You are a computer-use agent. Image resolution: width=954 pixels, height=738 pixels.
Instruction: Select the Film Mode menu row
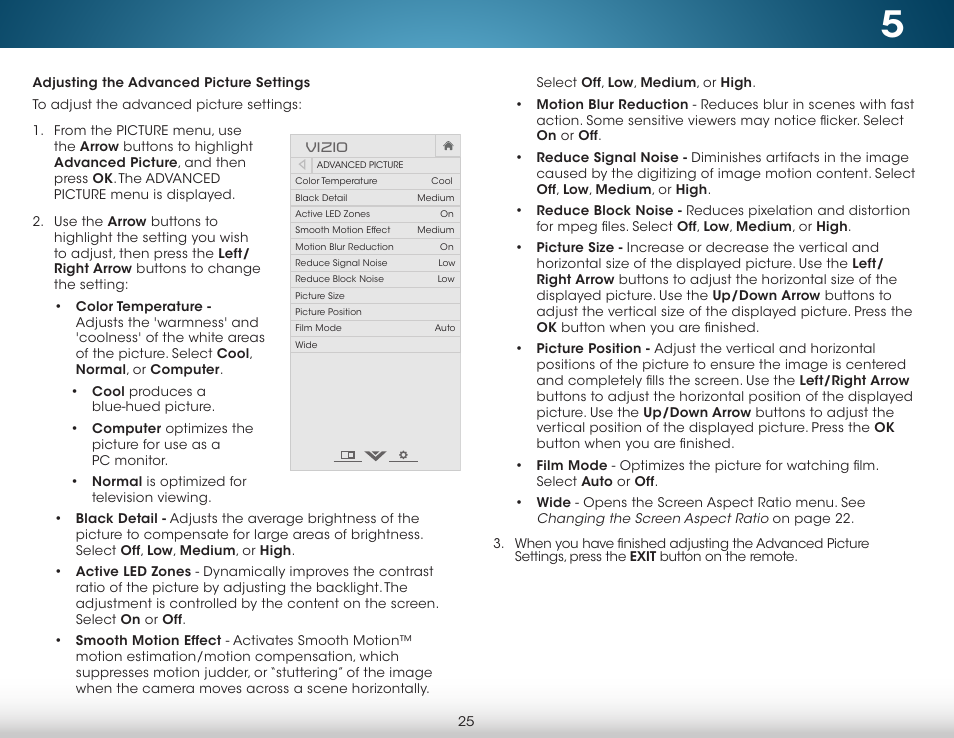click(x=375, y=328)
